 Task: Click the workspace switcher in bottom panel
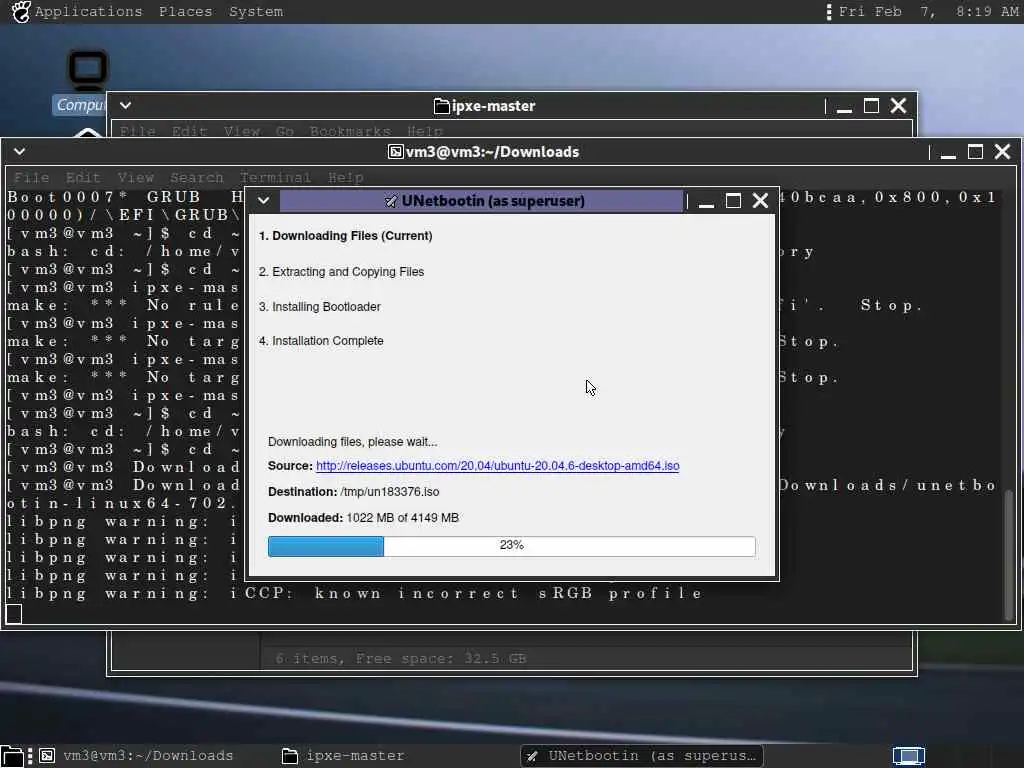click(908, 756)
